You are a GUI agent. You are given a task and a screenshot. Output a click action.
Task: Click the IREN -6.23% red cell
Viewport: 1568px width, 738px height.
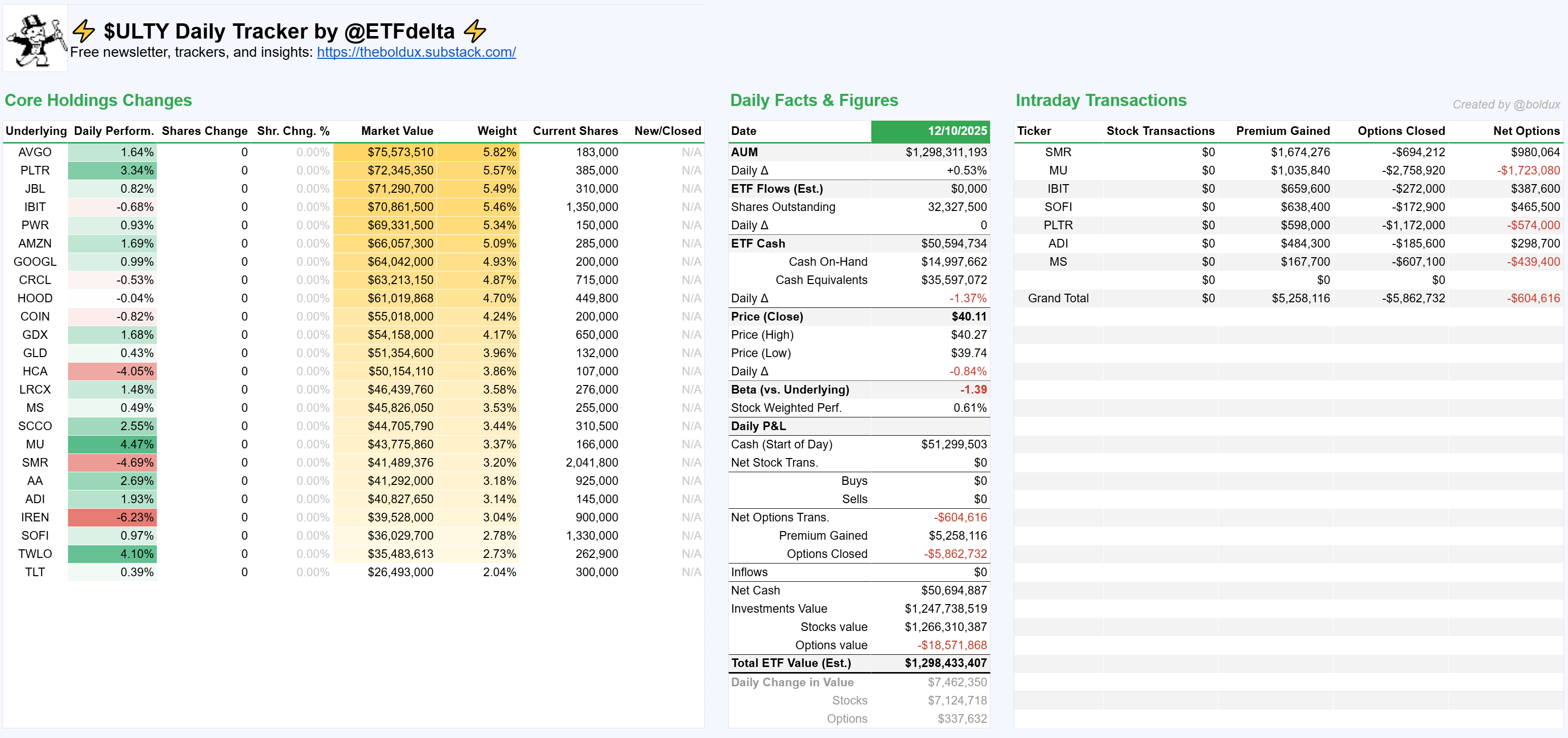coord(113,517)
